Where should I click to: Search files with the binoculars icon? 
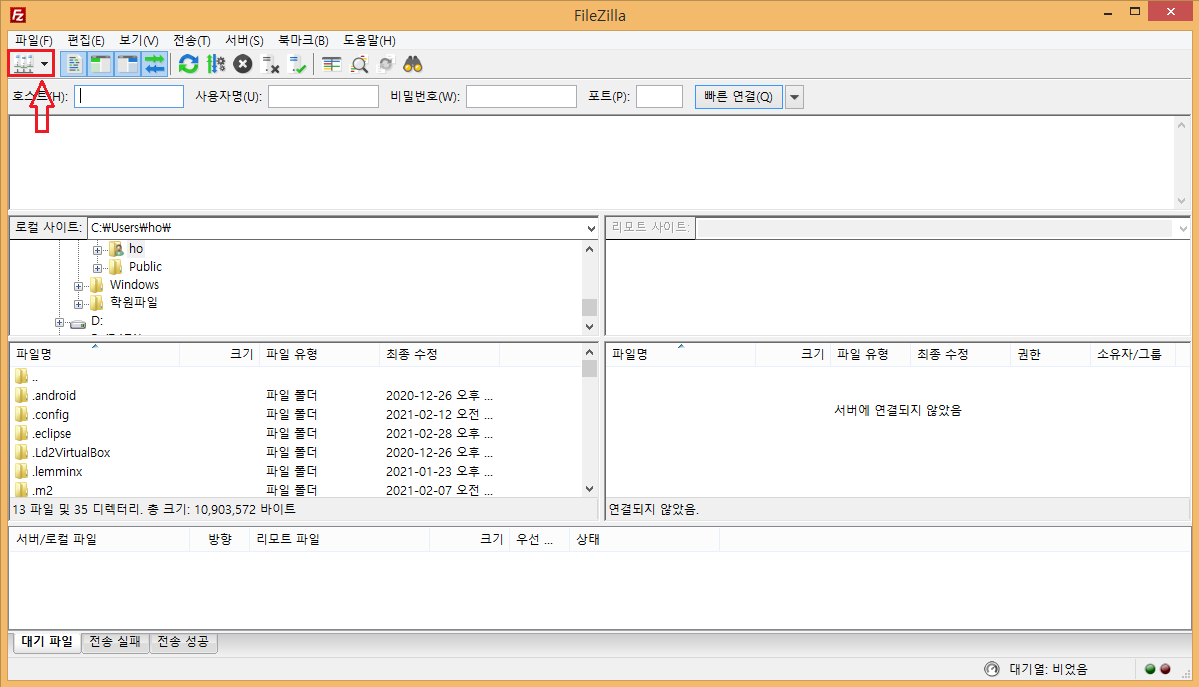click(x=413, y=64)
